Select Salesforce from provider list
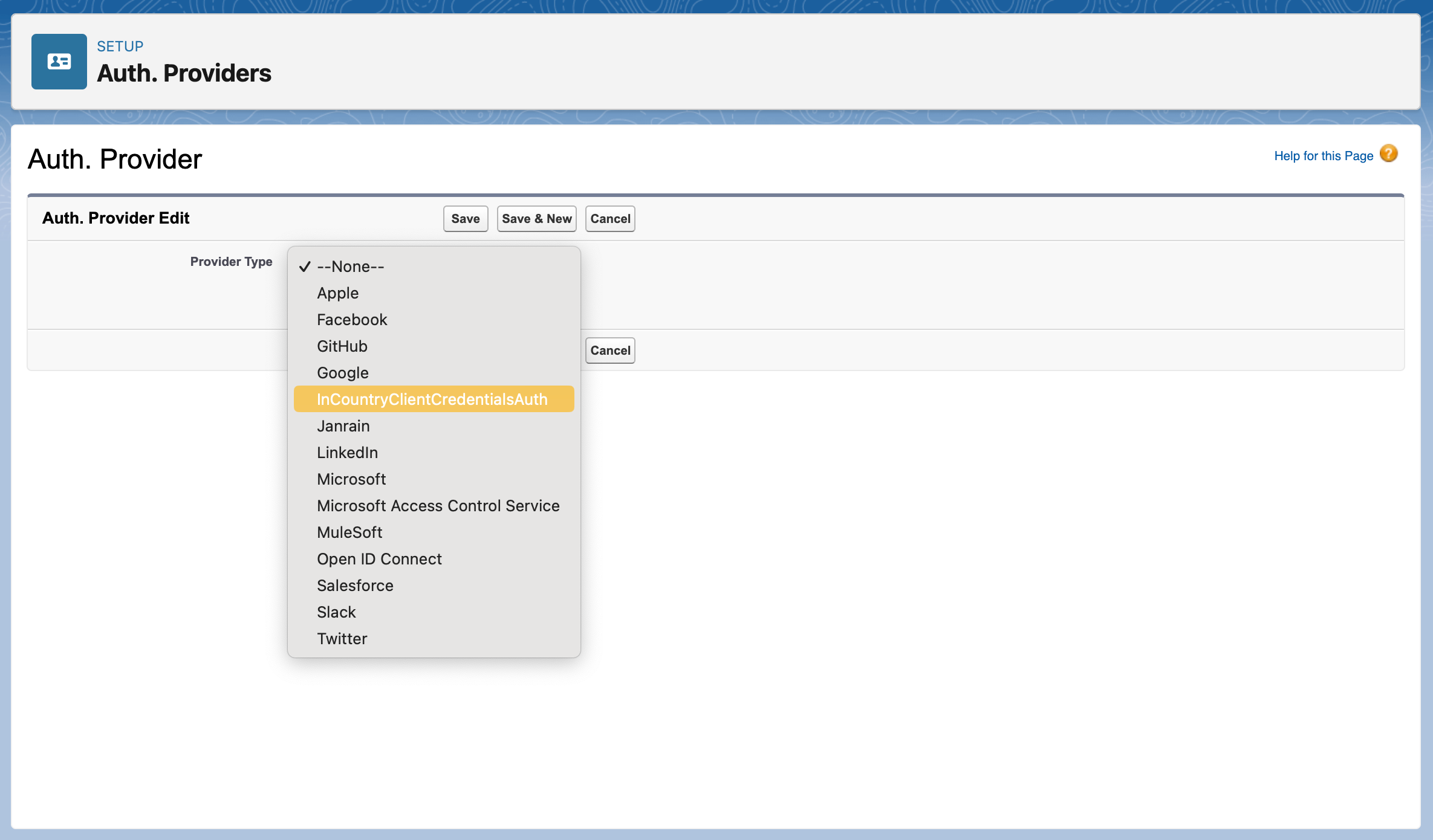Viewport: 1433px width, 840px height. coord(355,586)
